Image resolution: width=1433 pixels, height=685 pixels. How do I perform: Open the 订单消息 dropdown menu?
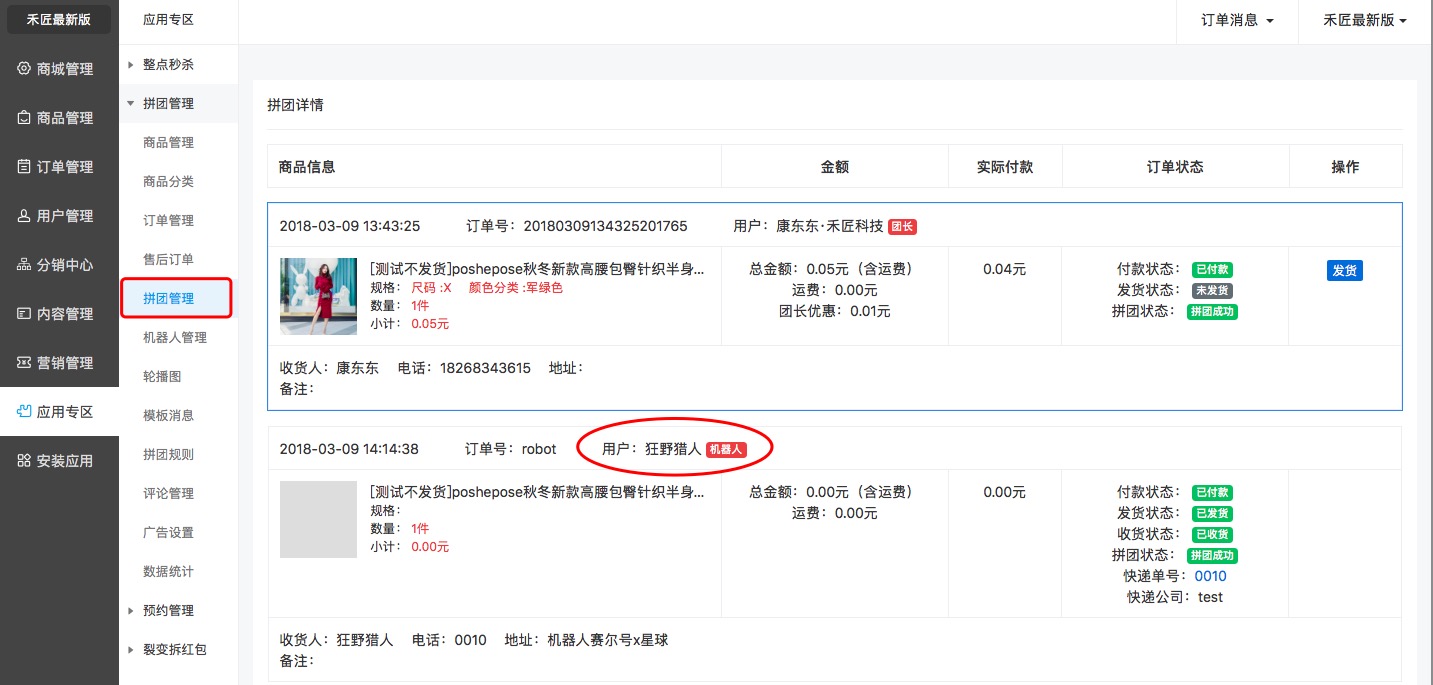point(1238,21)
